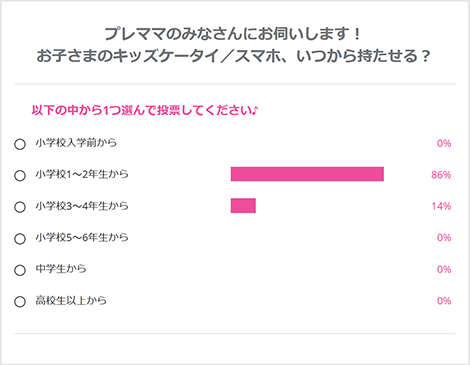Screen dimensions: 470x365
Task: Click the 14% percentage value
Action: pos(441,206)
